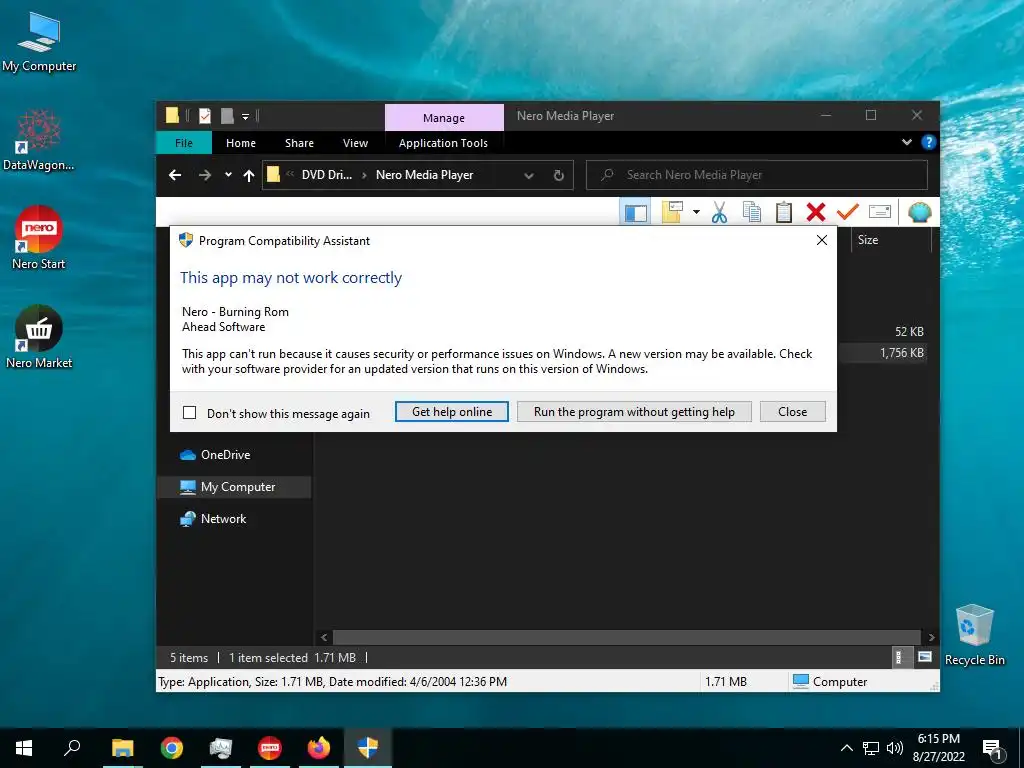The width and height of the screenshot is (1024, 768).
Task: Click the orange checkmark Properties icon
Action: [x=848, y=211]
